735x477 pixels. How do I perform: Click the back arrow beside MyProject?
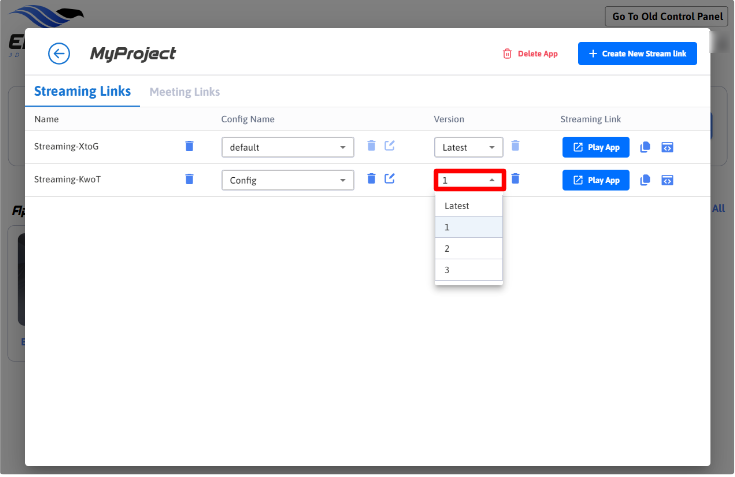click(59, 54)
